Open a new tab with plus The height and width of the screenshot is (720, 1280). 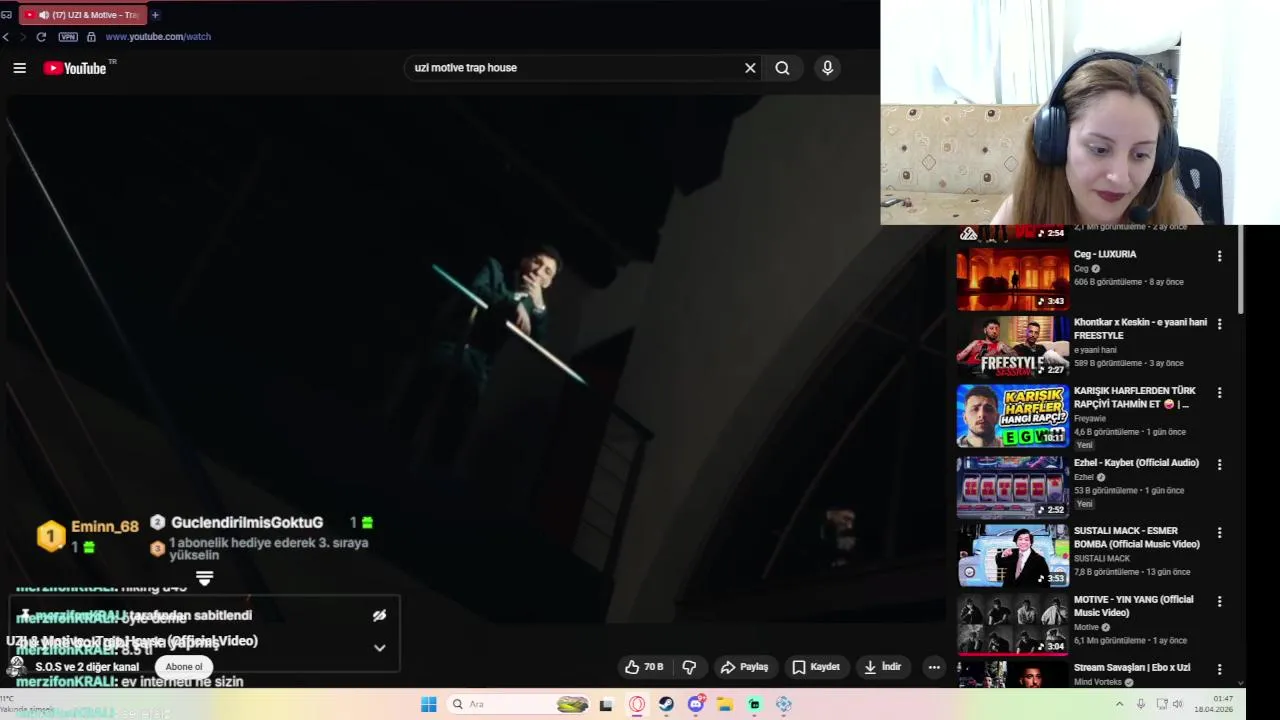[155, 15]
